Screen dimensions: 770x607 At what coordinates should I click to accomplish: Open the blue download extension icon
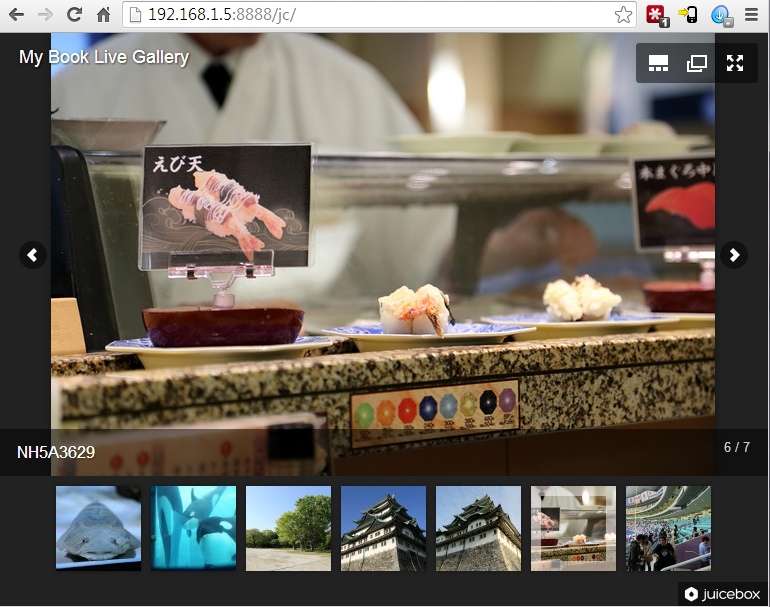tap(721, 15)
